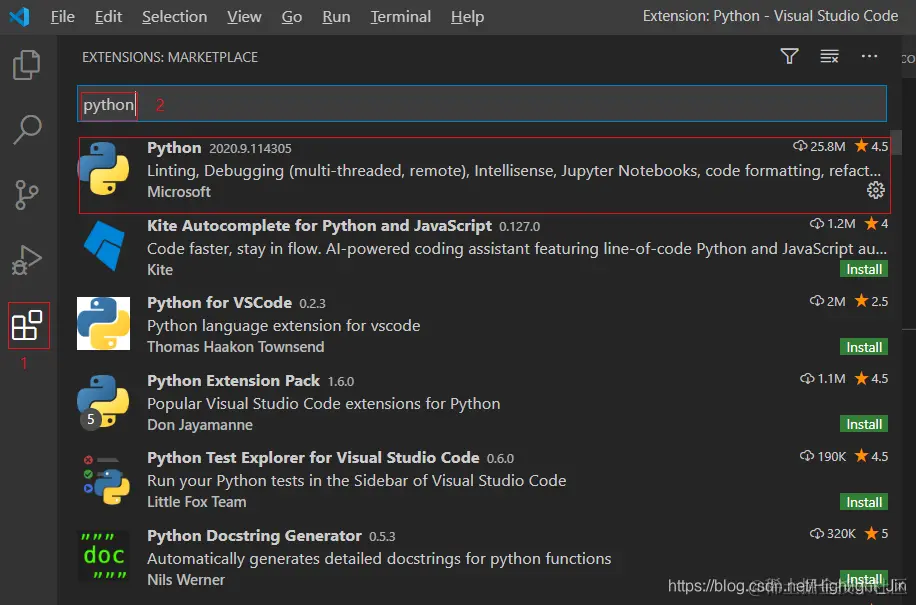
Task: Open the Source Control view
Action: click(26, 194)
